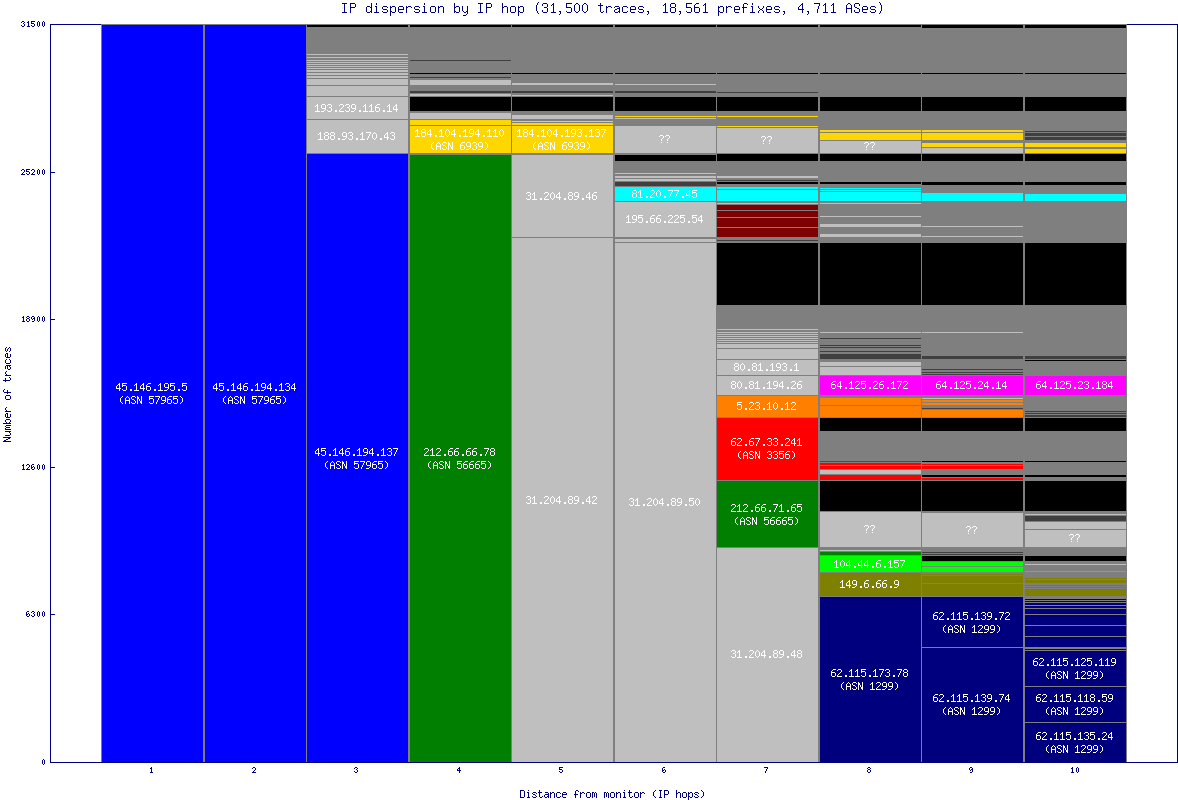This screenshot has width=1178, height=800.
Task: Click the chart title text
Action: 612,8
